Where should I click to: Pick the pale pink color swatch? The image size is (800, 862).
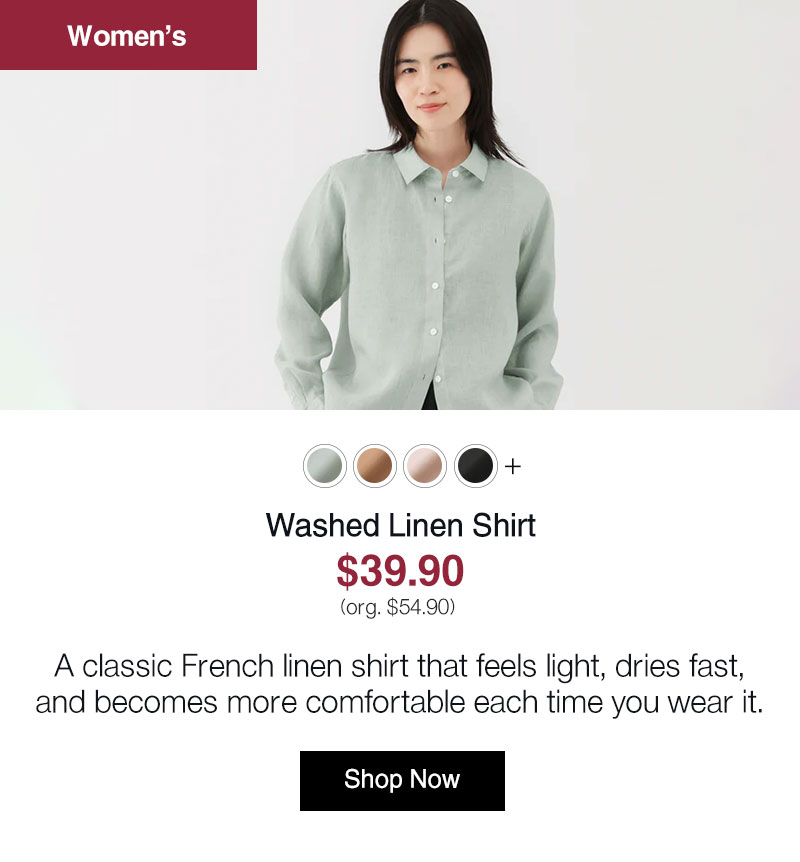click(424, 466)
